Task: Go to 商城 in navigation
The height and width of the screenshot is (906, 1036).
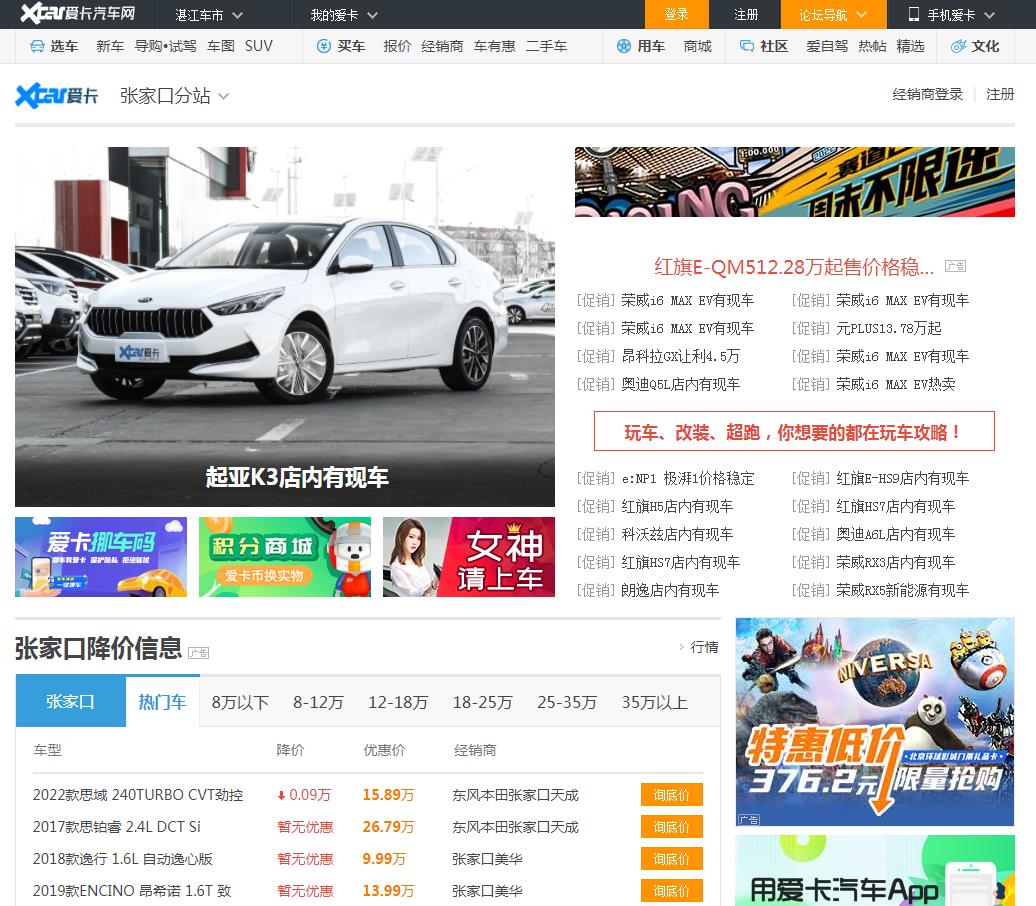Action: [x=697, y=46]
